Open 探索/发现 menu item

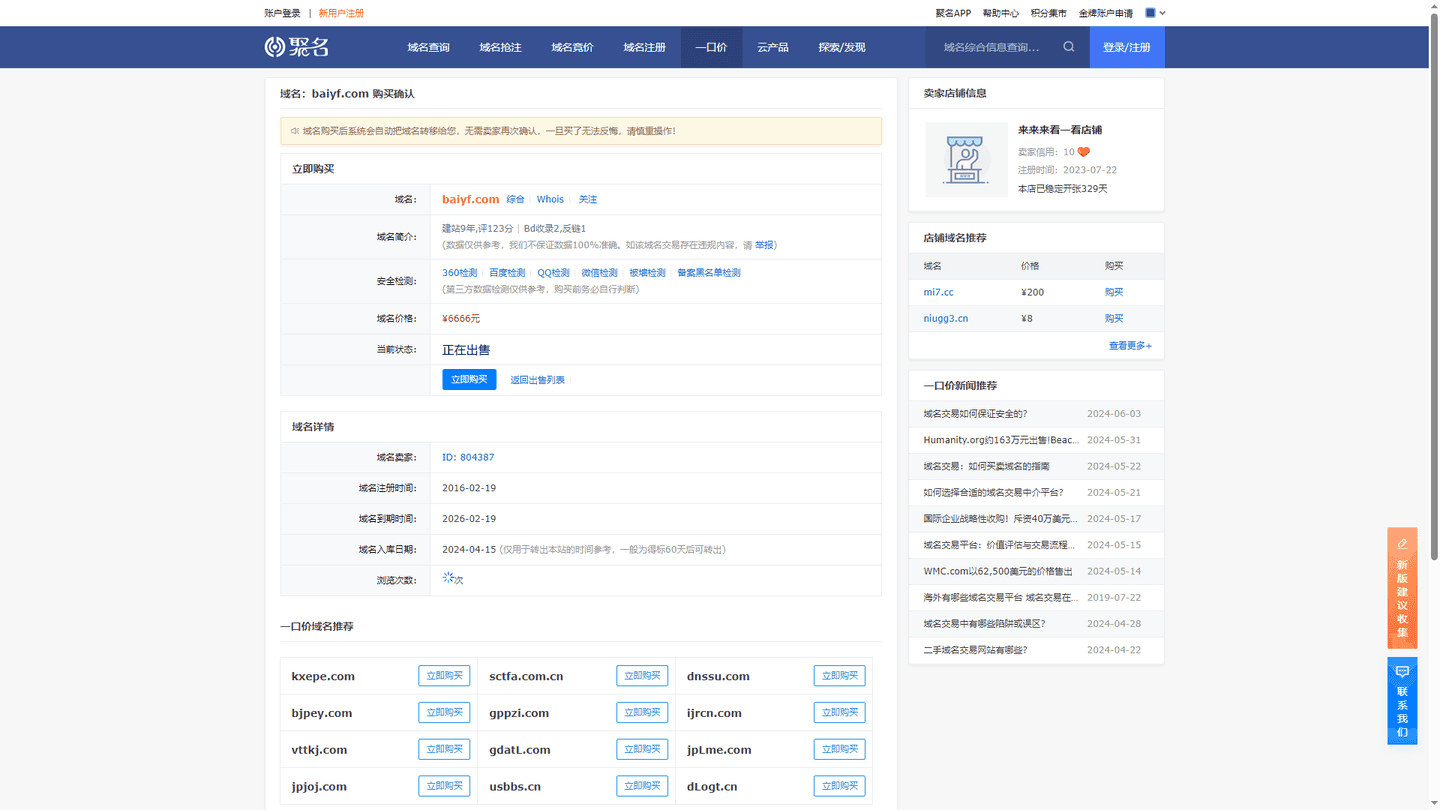pyautogui.click(x=842, y=47)
